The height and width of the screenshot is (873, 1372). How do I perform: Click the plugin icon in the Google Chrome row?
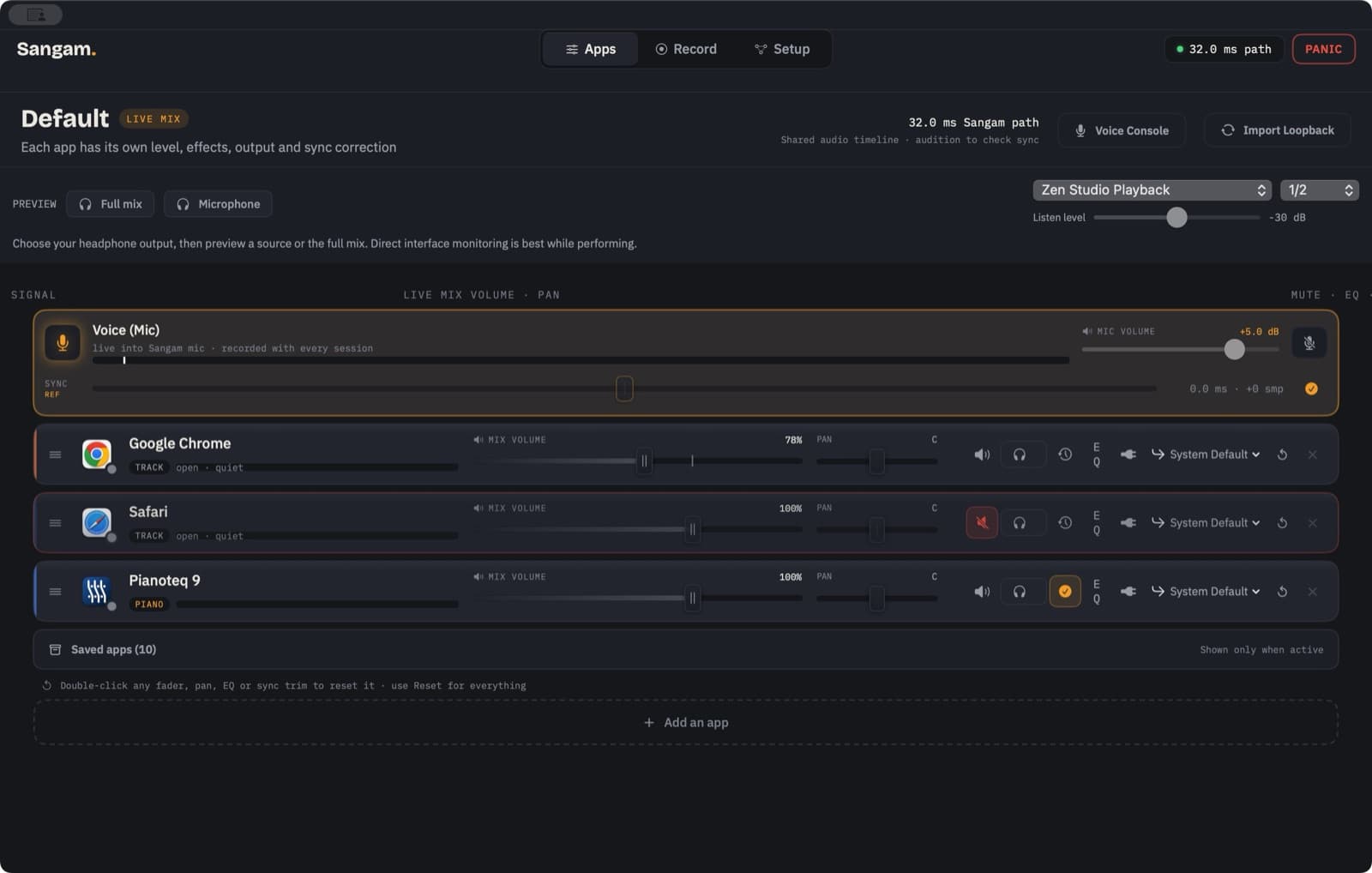1128,455
